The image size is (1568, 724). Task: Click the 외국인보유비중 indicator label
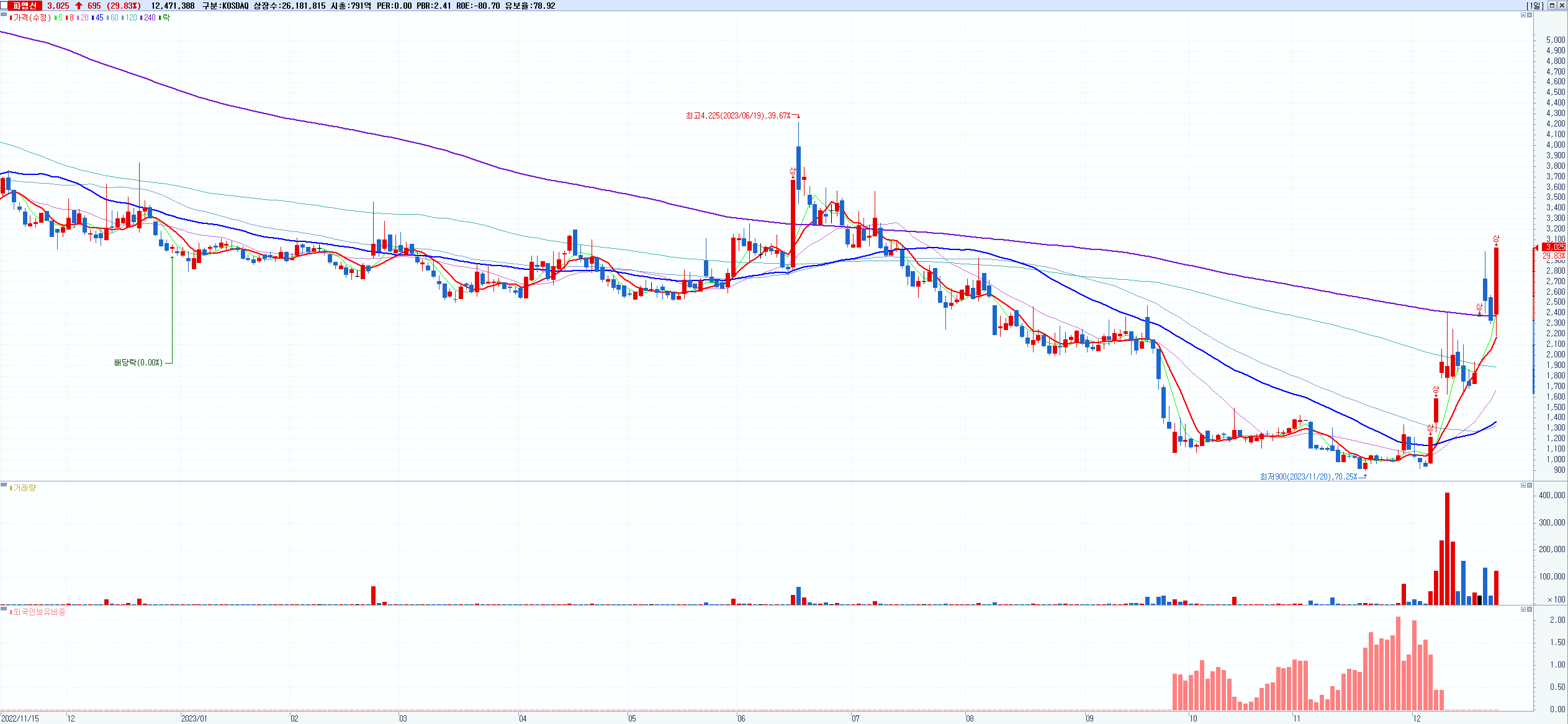[x=39, y=612]
